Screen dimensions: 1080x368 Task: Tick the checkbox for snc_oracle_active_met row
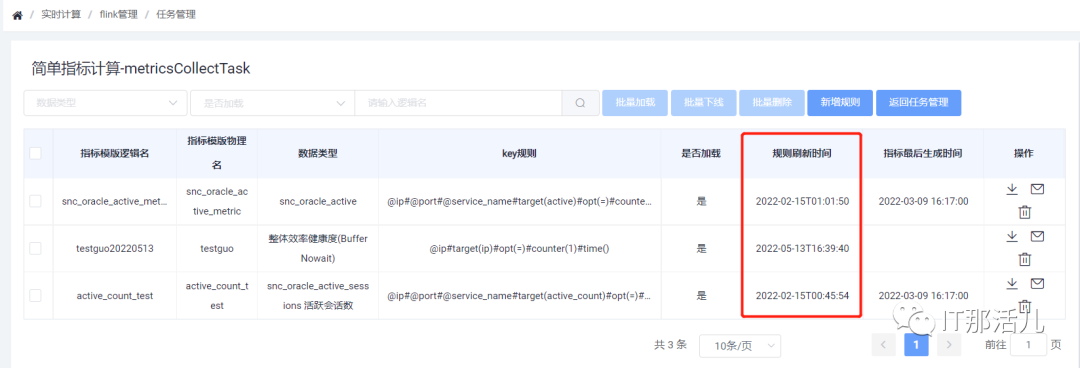35,201
